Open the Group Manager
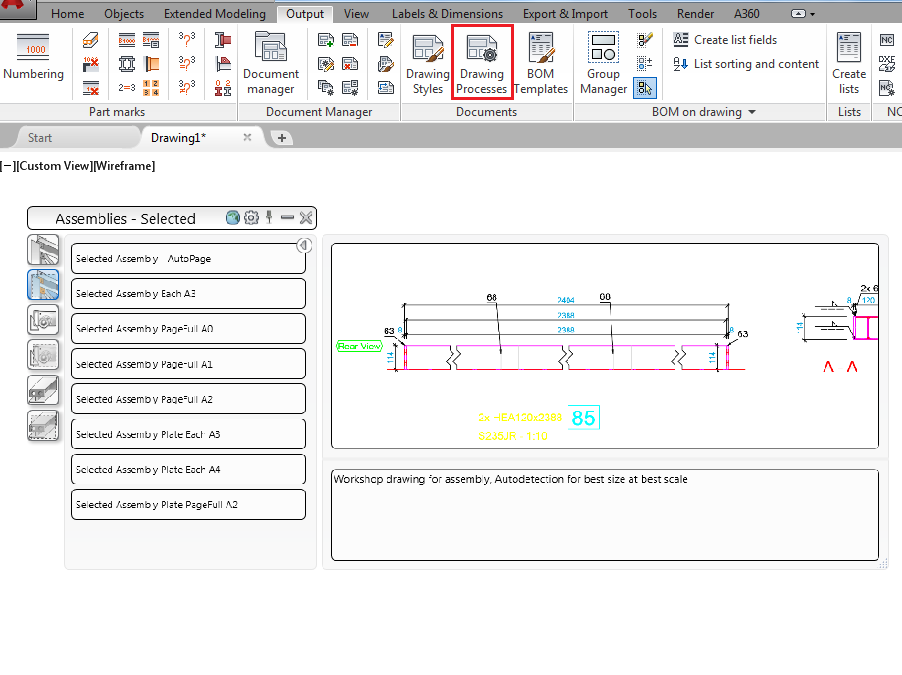The image size is (902, 675). (x=603, y=63)
